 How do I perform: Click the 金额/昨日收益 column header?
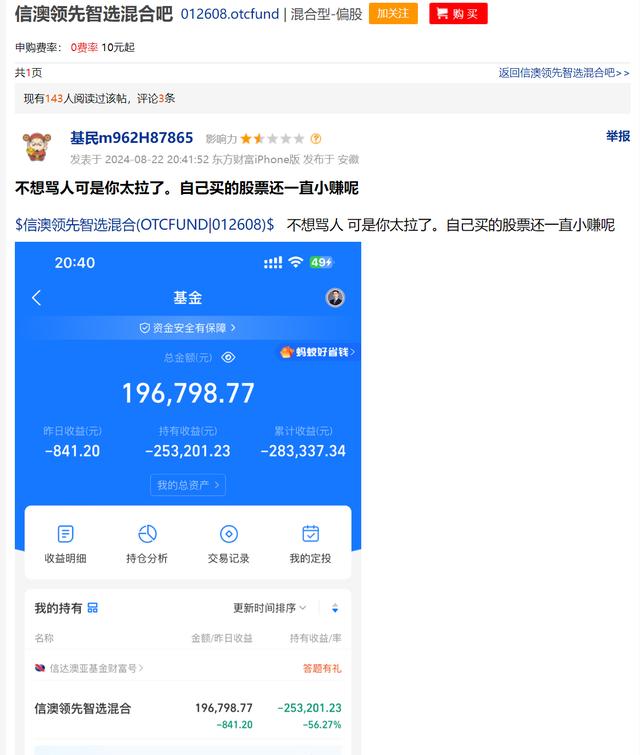tap(222, 638)
